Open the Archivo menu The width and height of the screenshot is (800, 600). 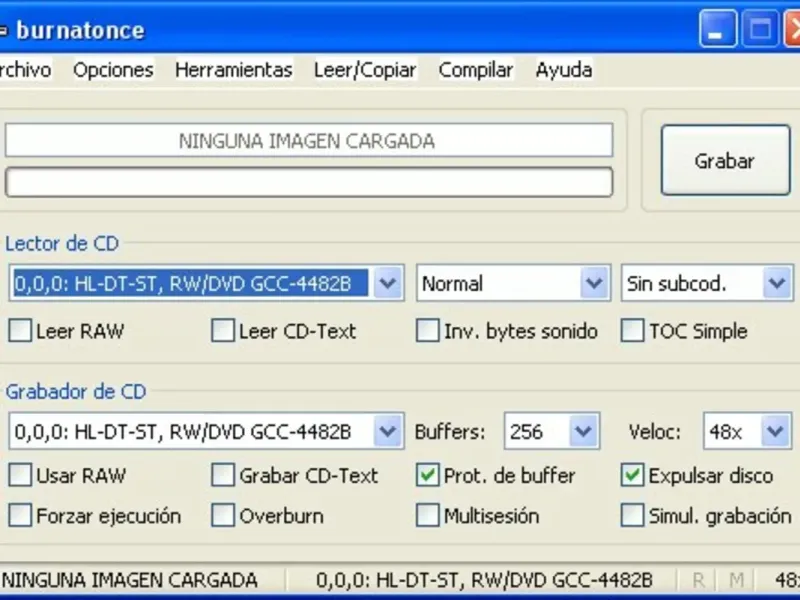click(x=24, y=70)
